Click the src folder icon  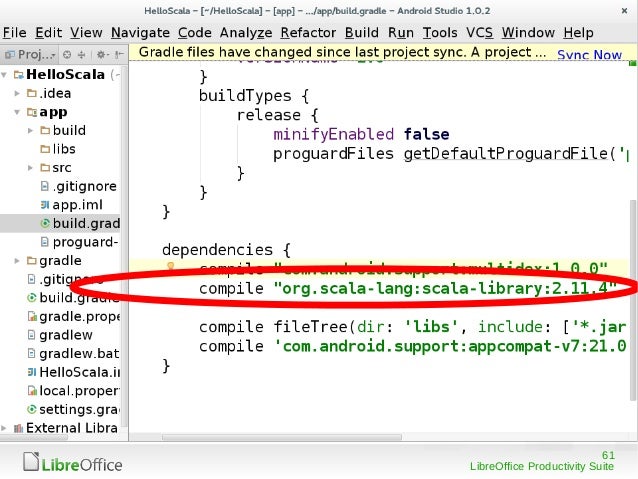(45, 168)
